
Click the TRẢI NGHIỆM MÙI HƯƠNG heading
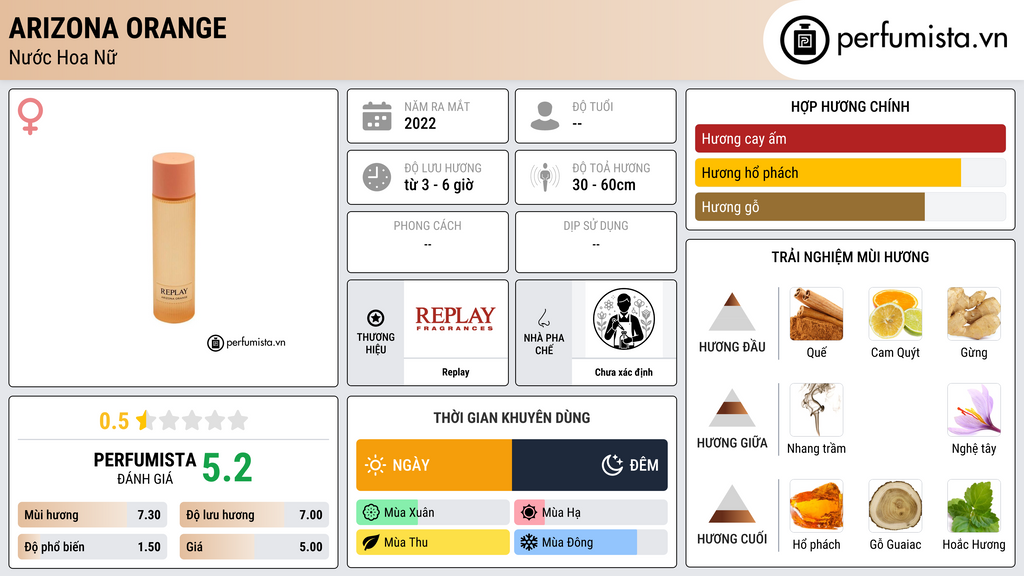tap(850, 257)
